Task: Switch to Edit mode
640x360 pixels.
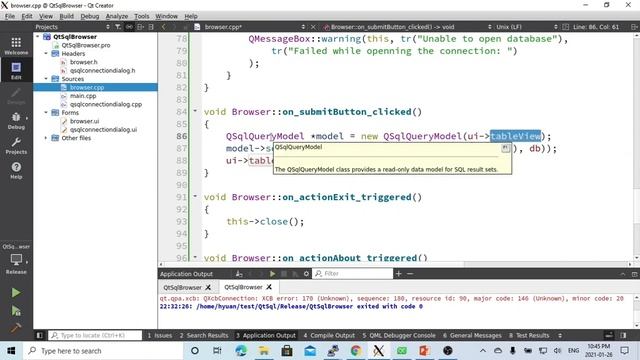Action: point(16,70)
